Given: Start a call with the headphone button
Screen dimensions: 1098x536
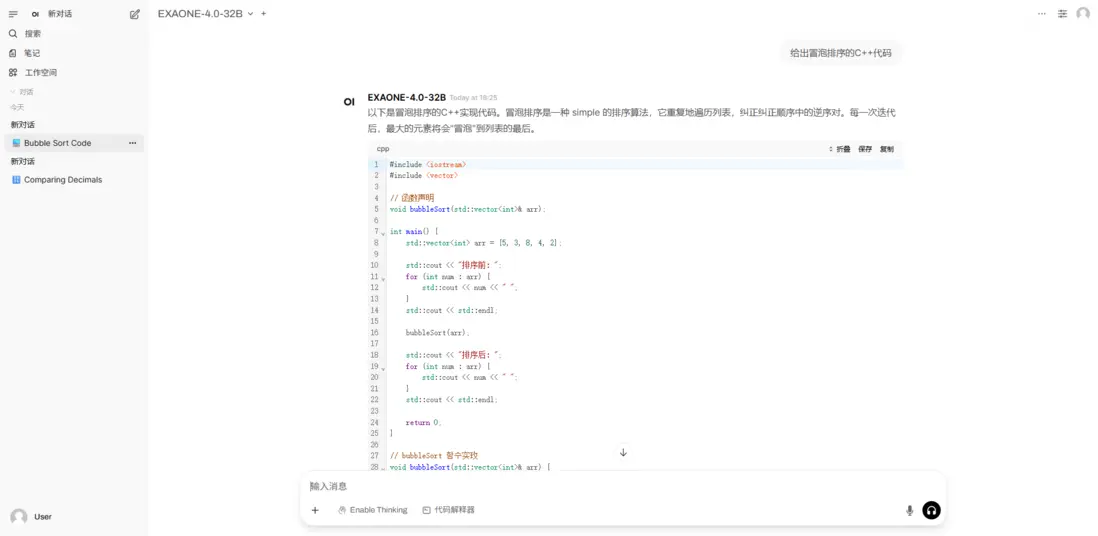Looking at the screenshot, I should pos(931,510).
